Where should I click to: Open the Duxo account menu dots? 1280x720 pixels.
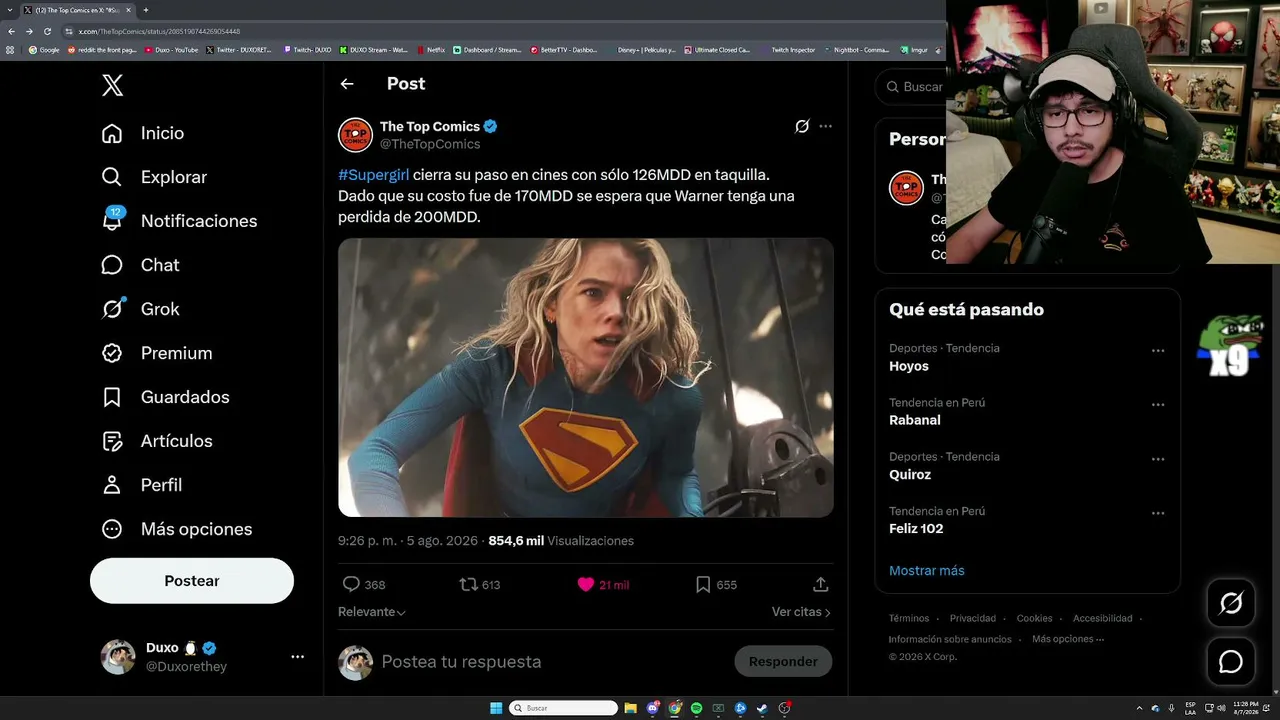click(297, 657)
